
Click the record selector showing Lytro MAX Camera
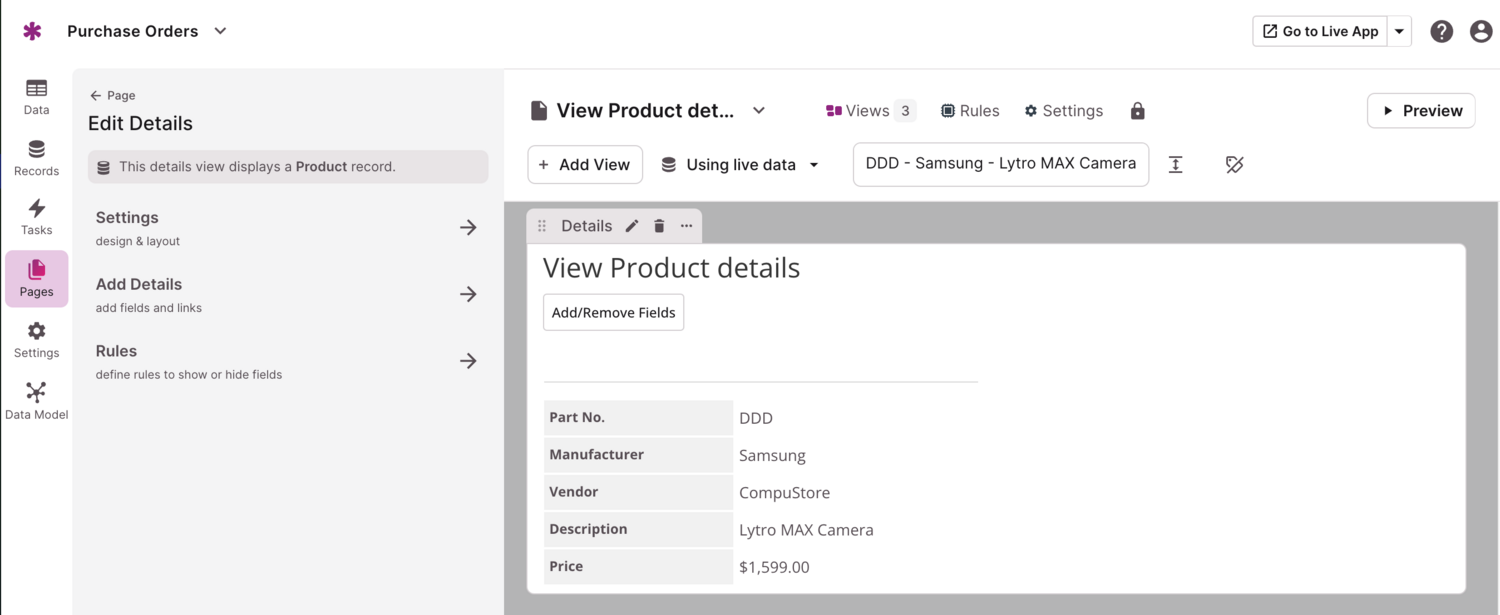(1000, 164)
